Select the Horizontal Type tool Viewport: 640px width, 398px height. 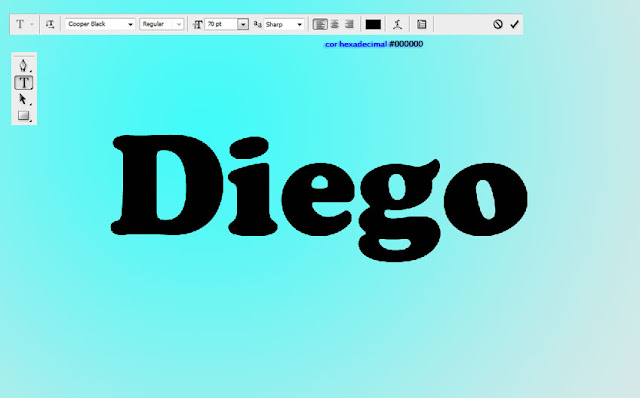[24, 82]
